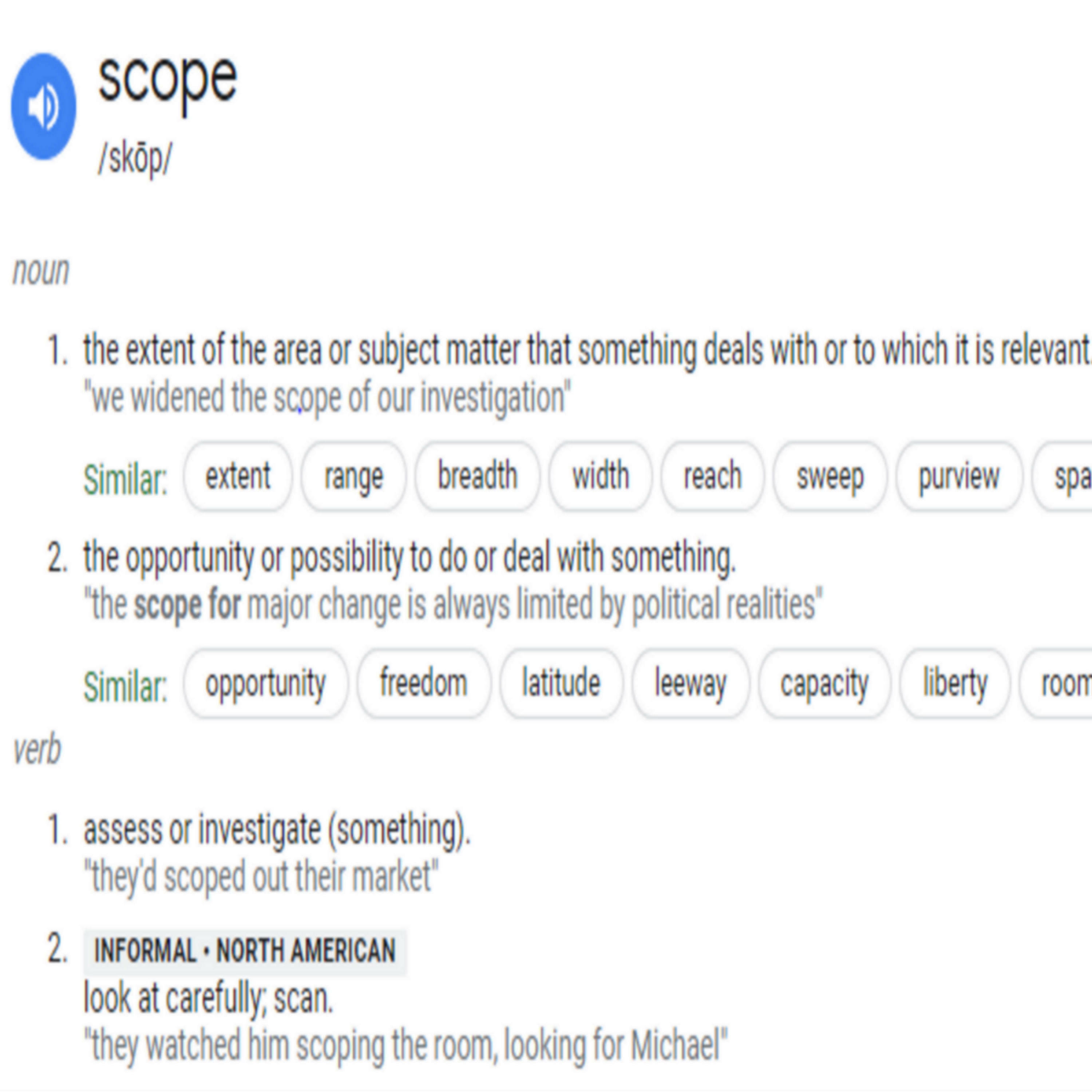Image resolution: width=1092 pixels, height=1092 pixels.
Task: Open the 'latitude' synonym chip
Action: pyautogui.click(x=561, y=683)
